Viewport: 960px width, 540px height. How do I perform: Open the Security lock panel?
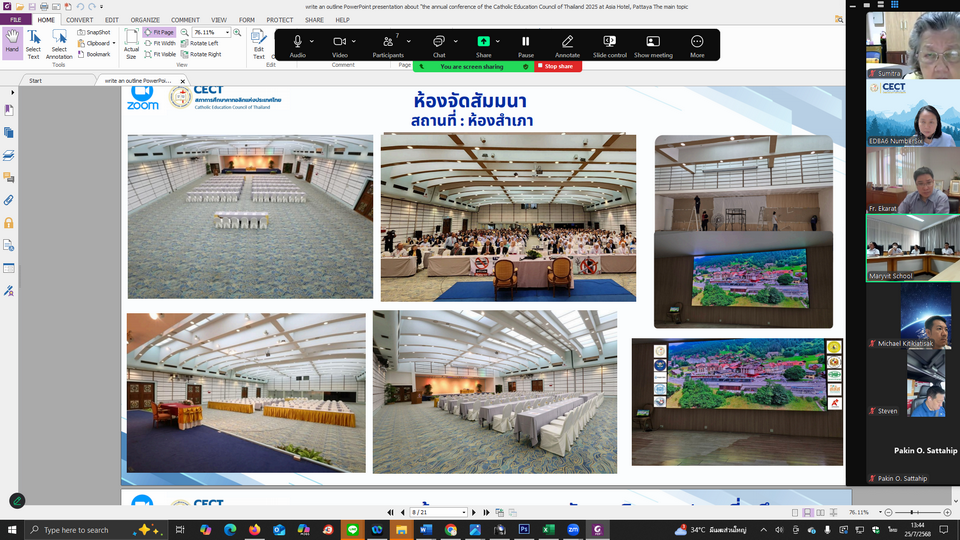(x=9, y=223)
